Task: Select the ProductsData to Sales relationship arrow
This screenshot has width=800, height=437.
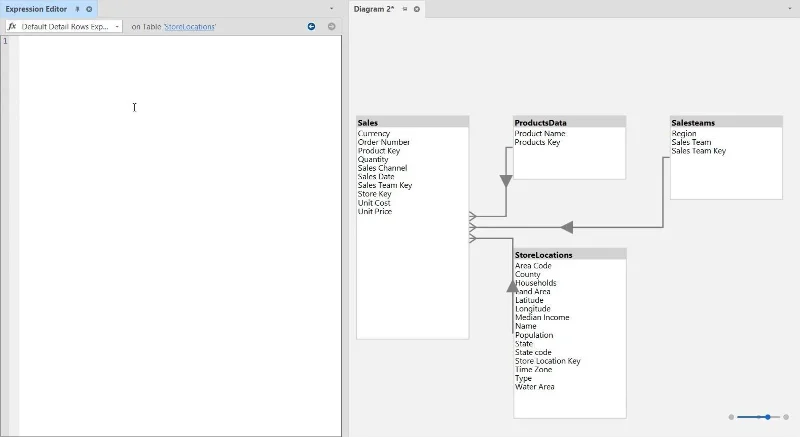Action: tap(506, 181)
